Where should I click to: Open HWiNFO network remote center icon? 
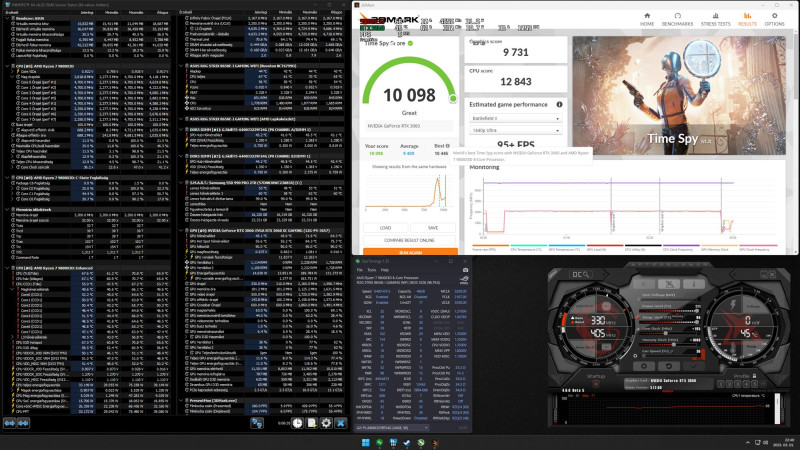tap(257, 423)
